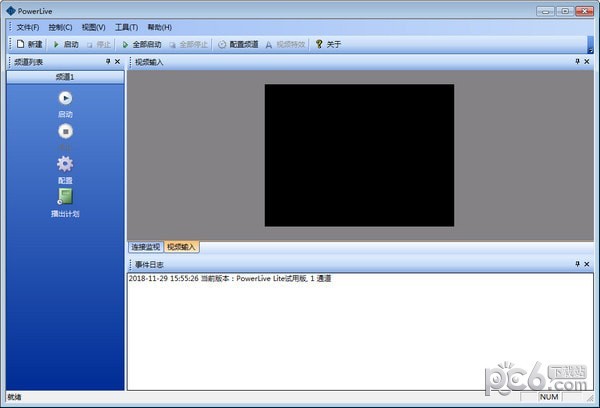
Task: Expand the 频道1 channel header
Action: point(65,76)
